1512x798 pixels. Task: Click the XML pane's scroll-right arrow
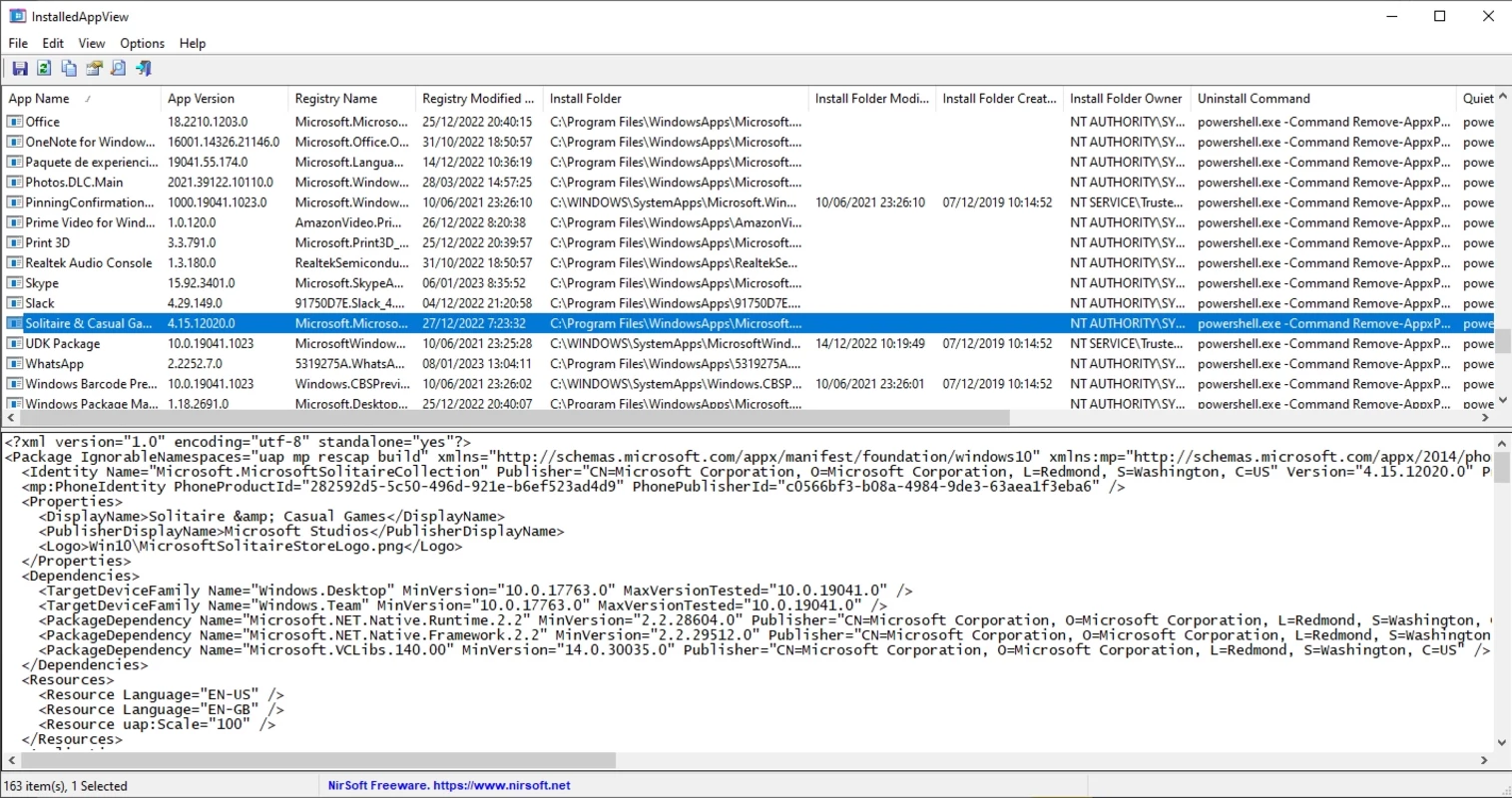pos(1485,760)
